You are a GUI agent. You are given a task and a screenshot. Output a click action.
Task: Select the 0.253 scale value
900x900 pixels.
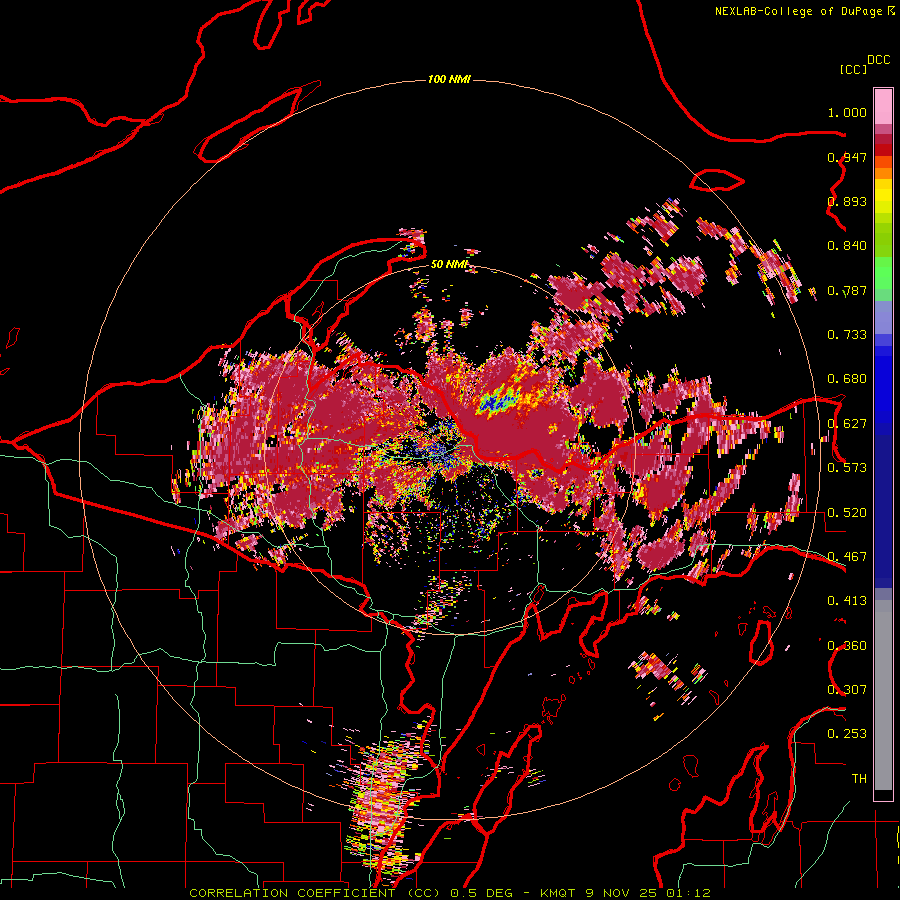tap(847, 734)
